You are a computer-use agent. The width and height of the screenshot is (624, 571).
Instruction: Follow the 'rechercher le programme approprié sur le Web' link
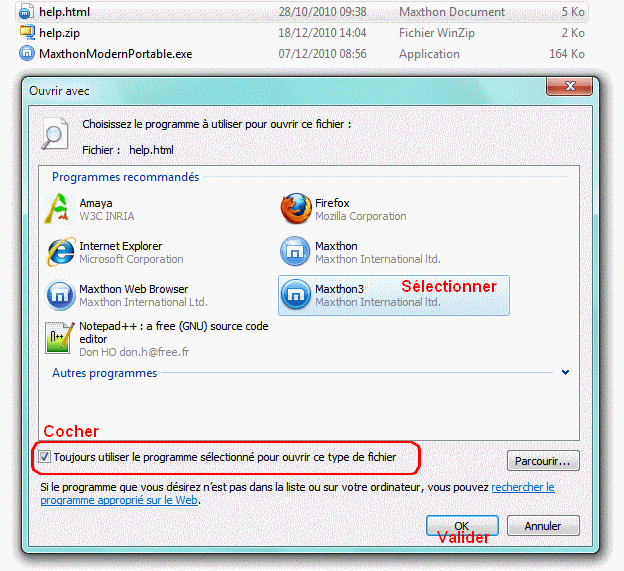click(x=297, y=493)
